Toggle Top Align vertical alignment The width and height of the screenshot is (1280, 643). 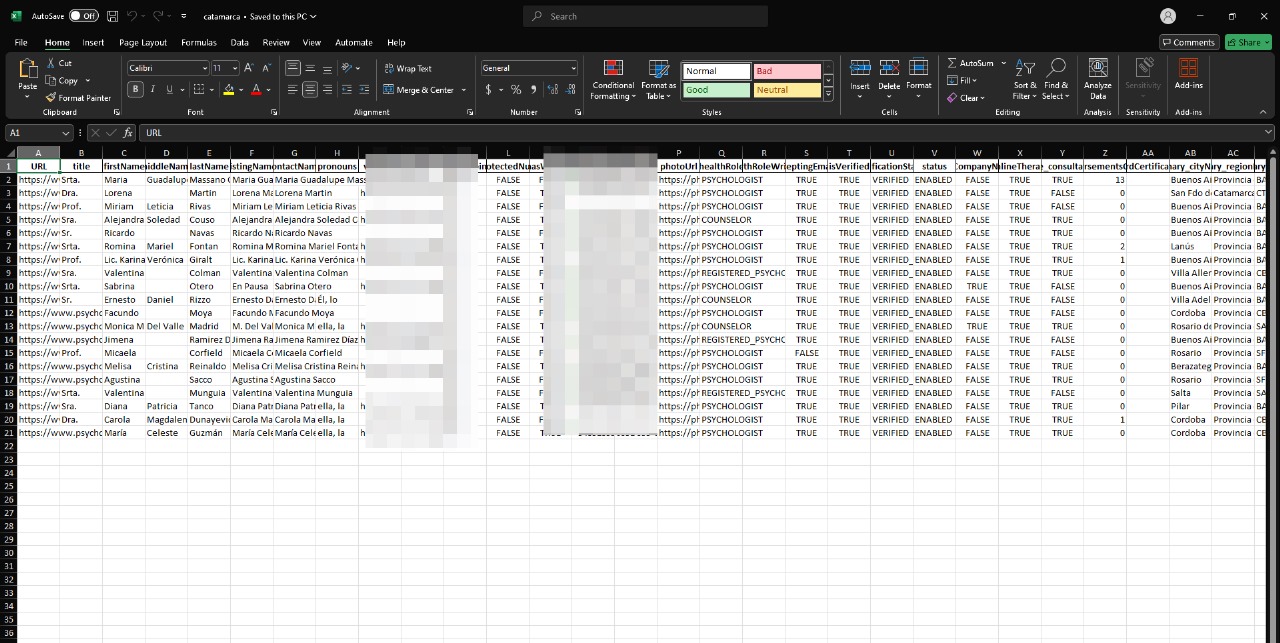pyautogui.click(x=293, y=68)
